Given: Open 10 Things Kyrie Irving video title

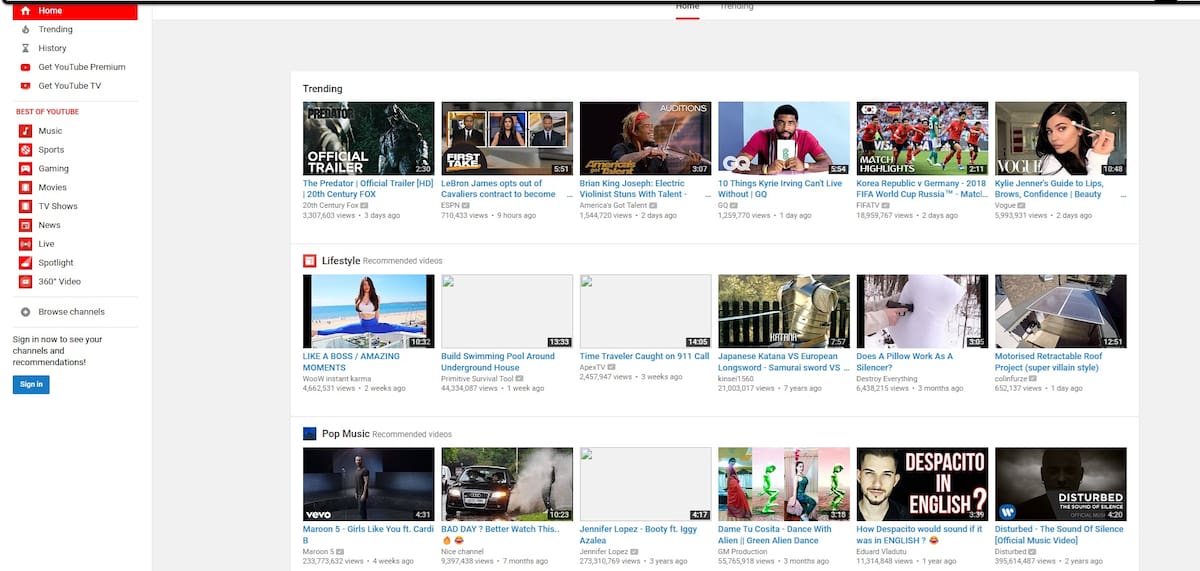Looking at the screenshot, I should 781,189.
